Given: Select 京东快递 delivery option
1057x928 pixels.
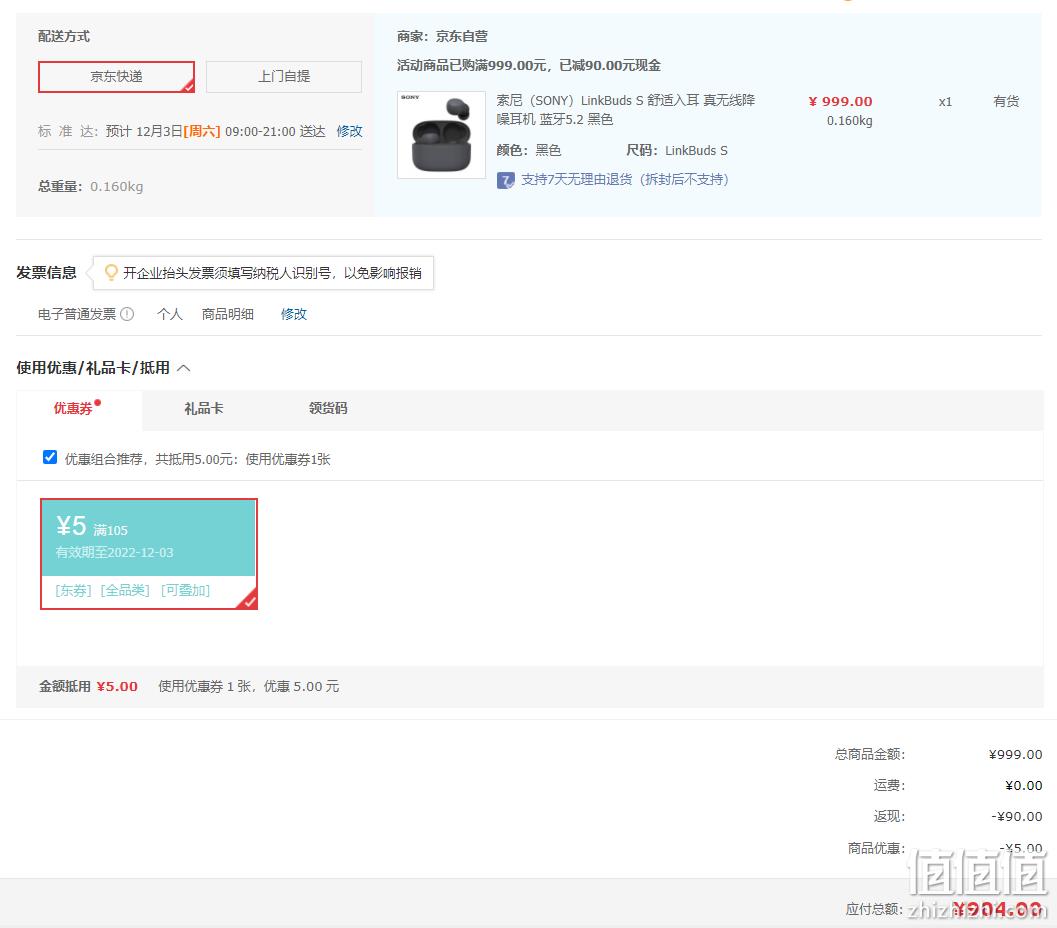Looking at the screenshot, I should click(116, 77).
